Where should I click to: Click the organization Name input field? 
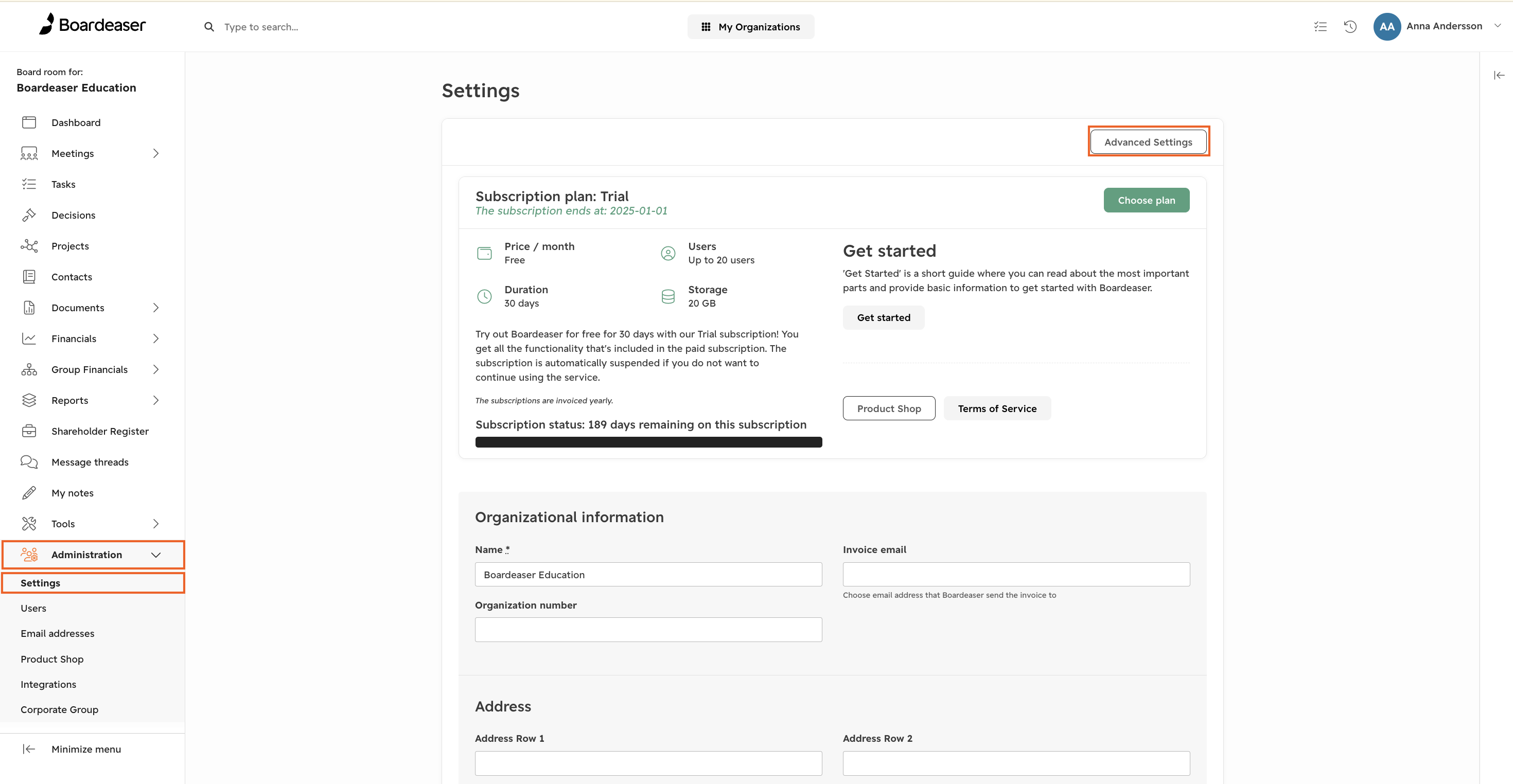click(648, 574)
